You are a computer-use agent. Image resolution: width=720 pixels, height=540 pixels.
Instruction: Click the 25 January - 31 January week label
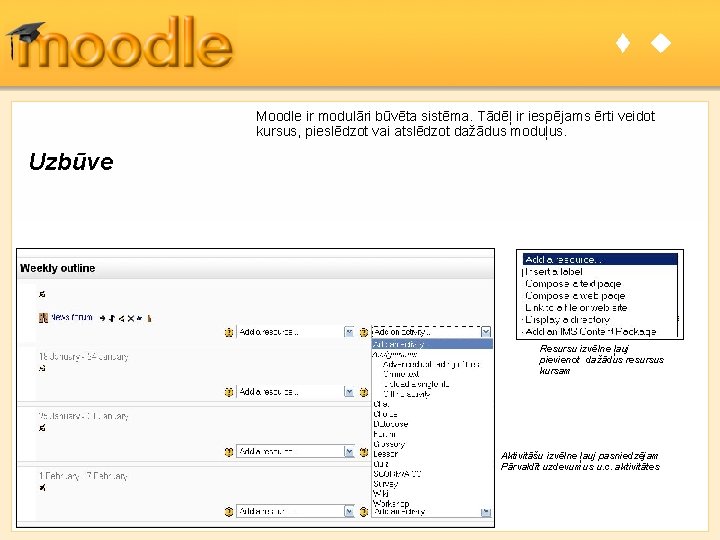click(x=84, y=416)
